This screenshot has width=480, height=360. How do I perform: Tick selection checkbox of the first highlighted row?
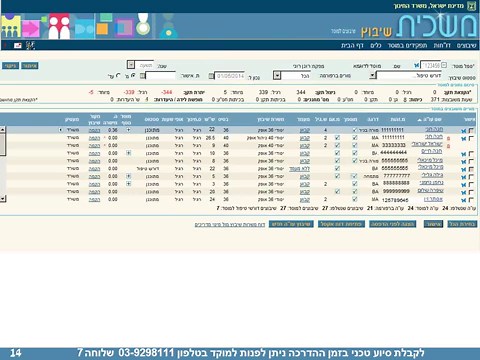coord(471,131)
